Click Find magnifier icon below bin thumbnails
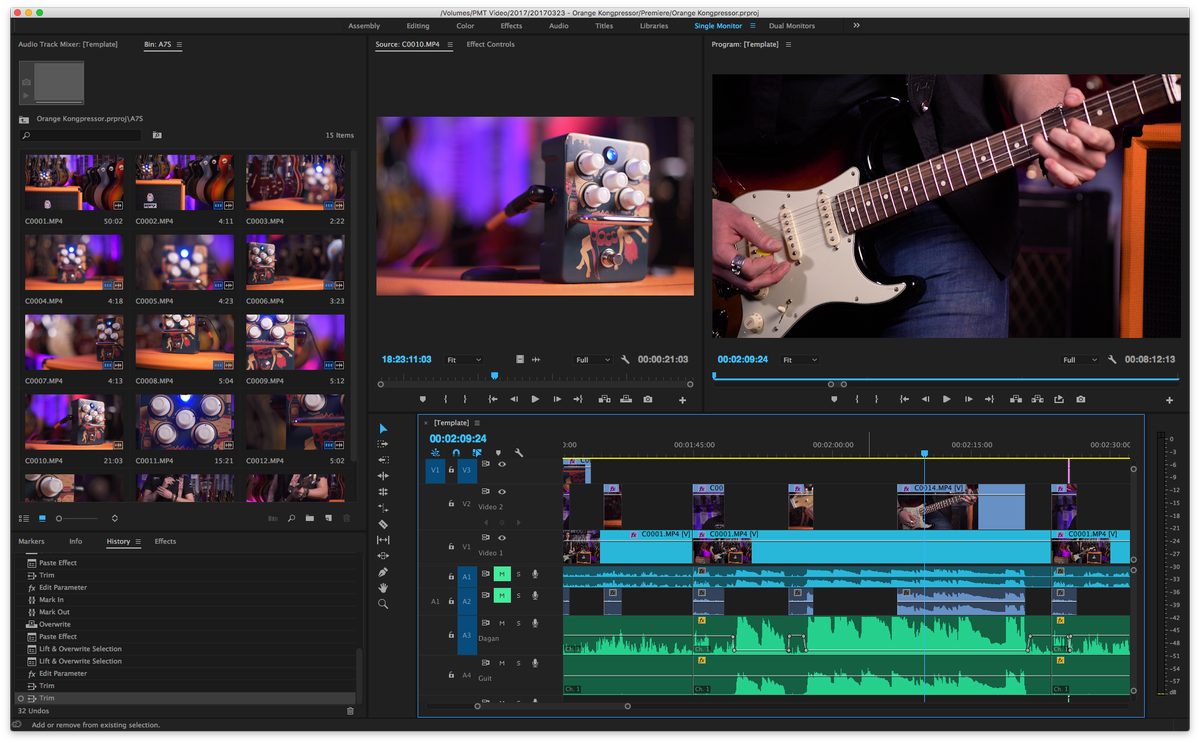Image resolution: width=1200 pixels, height=744 pixels. [291, 518]
